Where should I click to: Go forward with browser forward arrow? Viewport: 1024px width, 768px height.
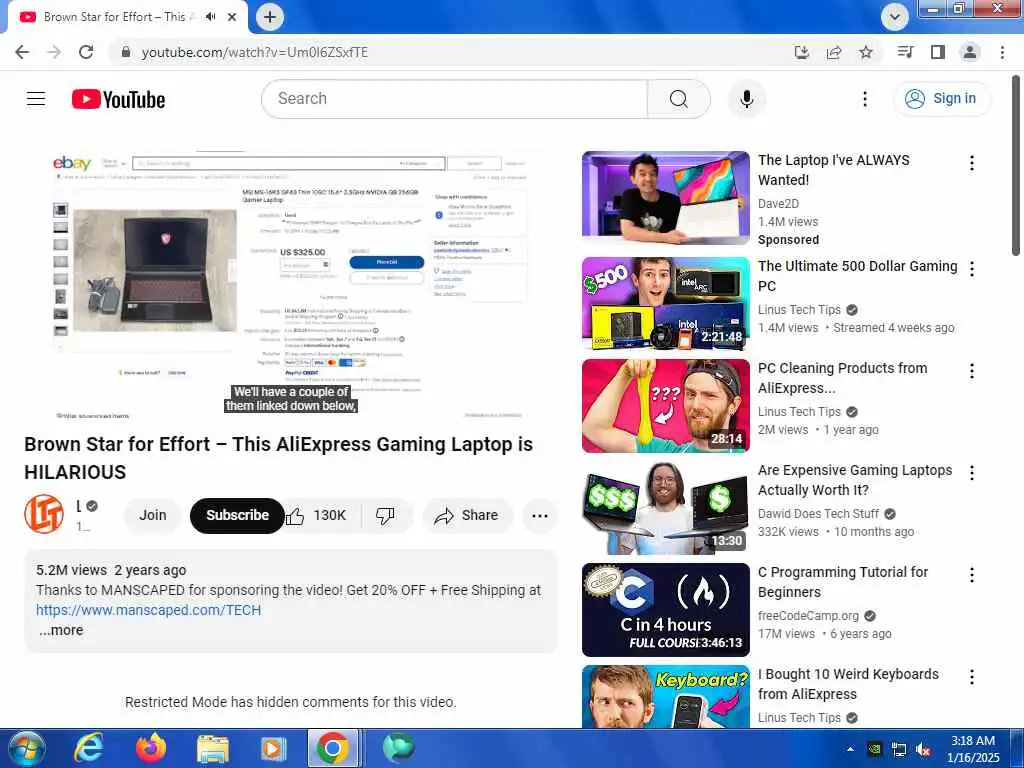coord(54,52)
